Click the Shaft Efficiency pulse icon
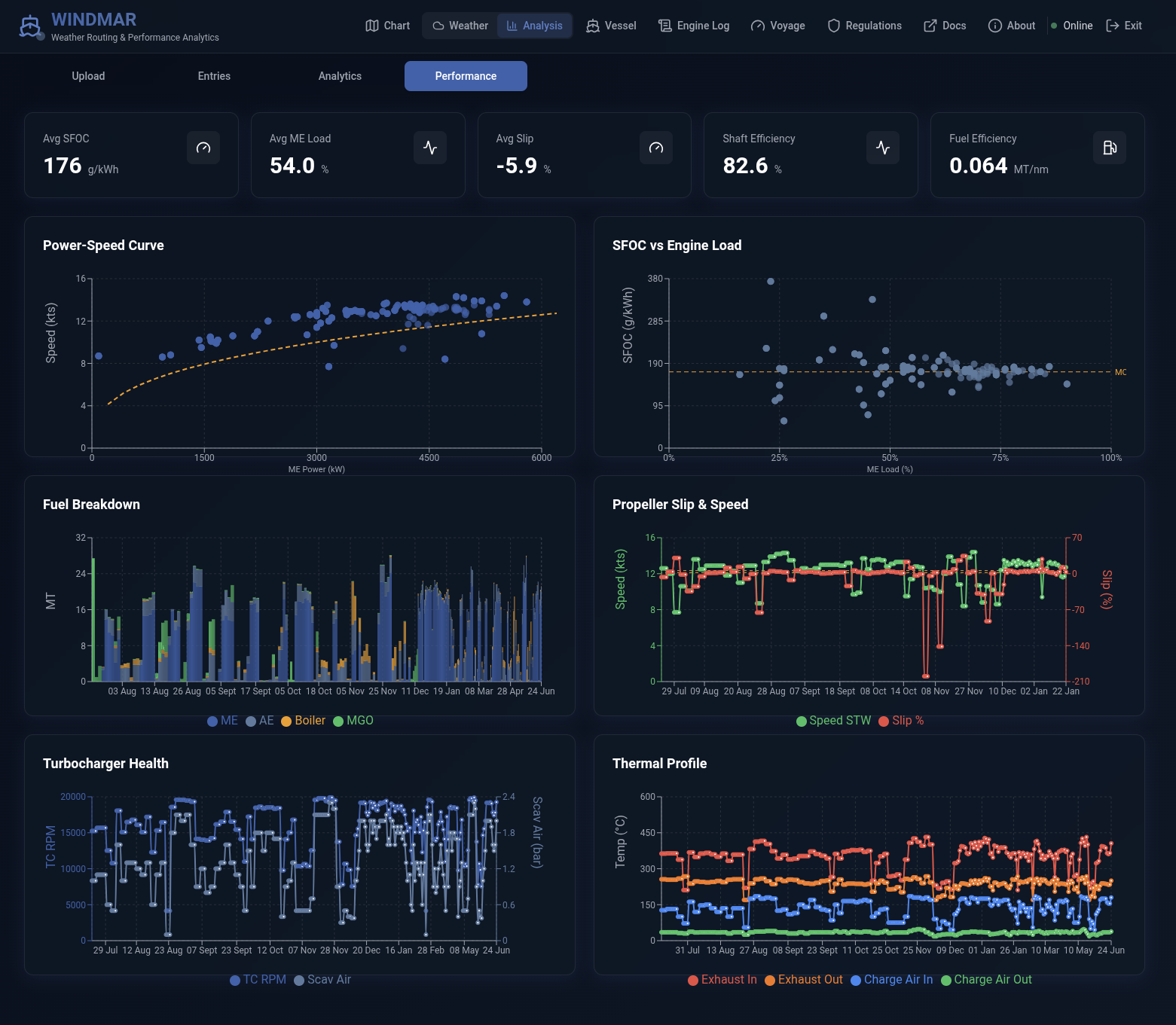 (883, 148)
